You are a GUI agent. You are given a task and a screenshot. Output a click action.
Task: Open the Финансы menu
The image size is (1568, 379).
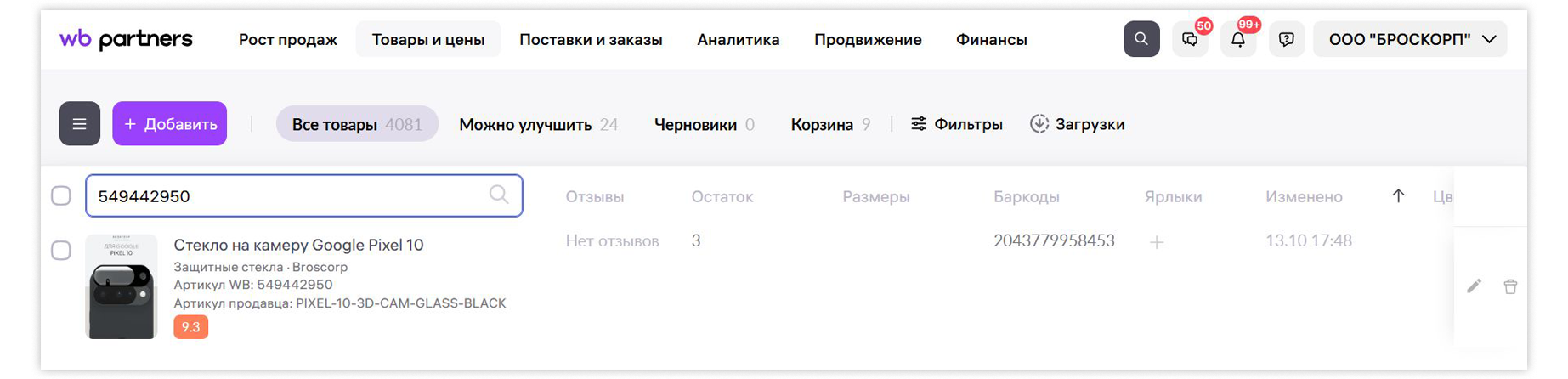click(x=992, y=40)
